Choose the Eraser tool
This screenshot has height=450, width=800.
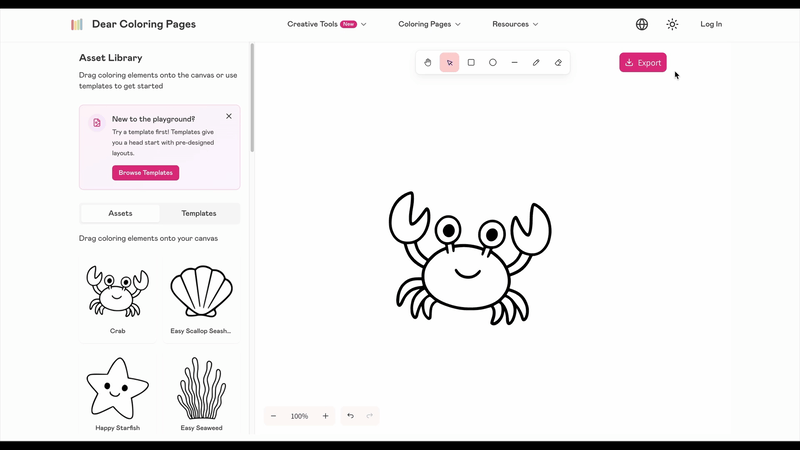(x=558, y=62)
